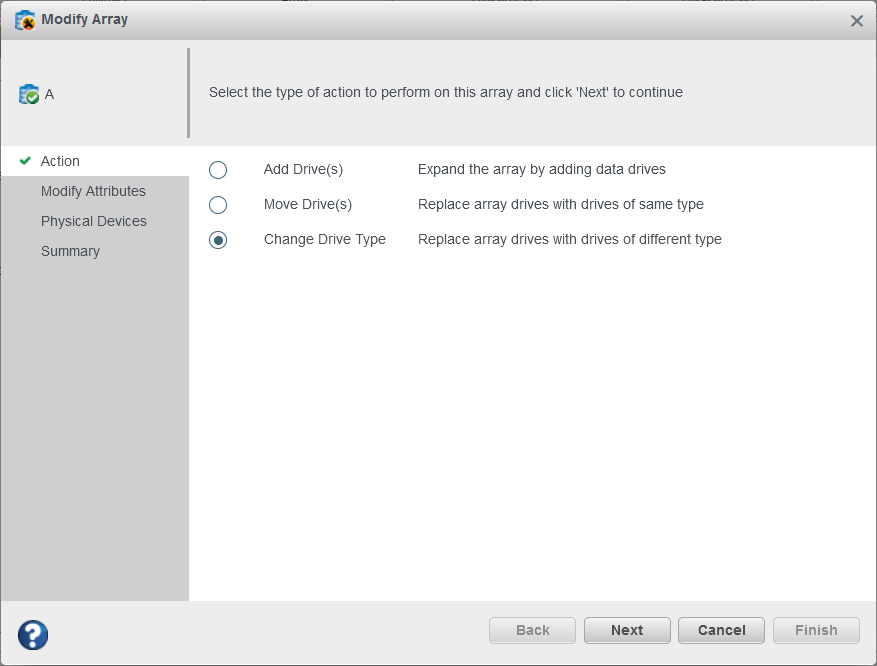Click the green checkmark beside Action
Screen dimensions: 877x666
pos(24,161)
